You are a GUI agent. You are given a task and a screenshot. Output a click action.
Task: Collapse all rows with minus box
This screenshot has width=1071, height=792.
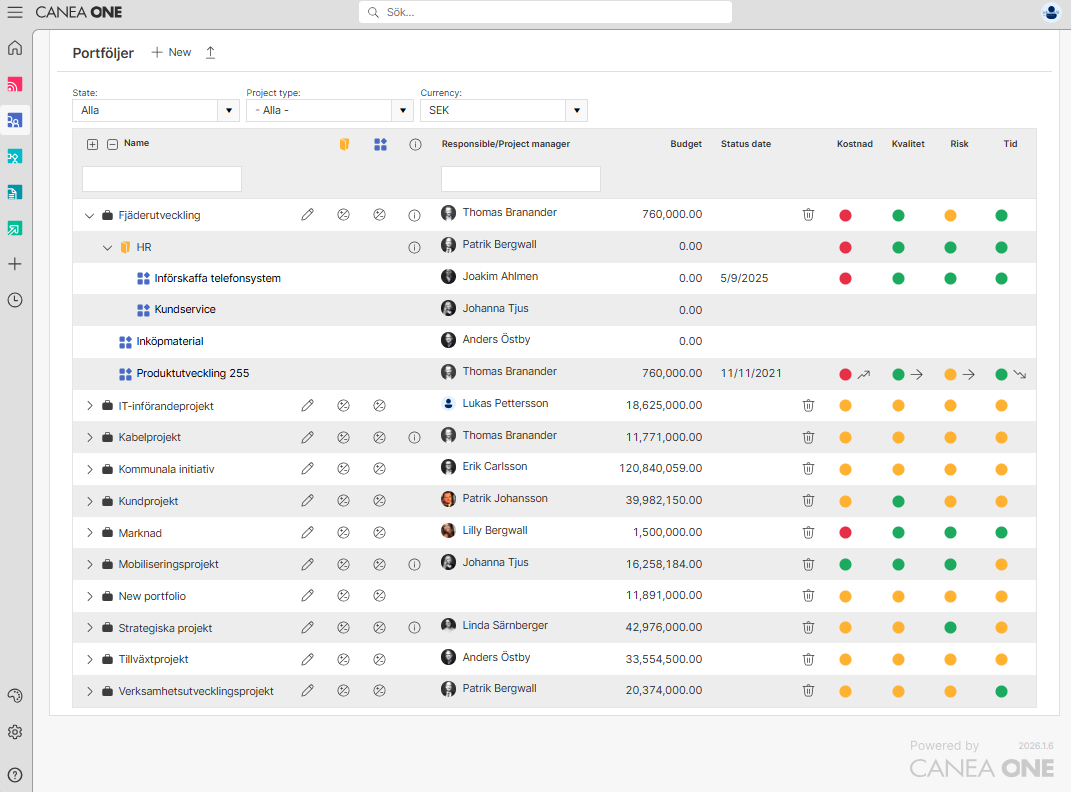click(113, 144)
